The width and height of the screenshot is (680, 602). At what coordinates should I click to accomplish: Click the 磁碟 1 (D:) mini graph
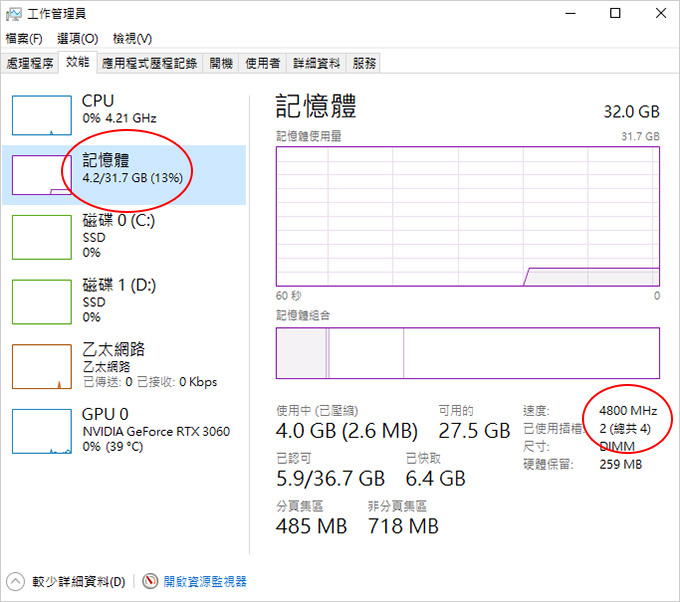click(x=42, y=302)
